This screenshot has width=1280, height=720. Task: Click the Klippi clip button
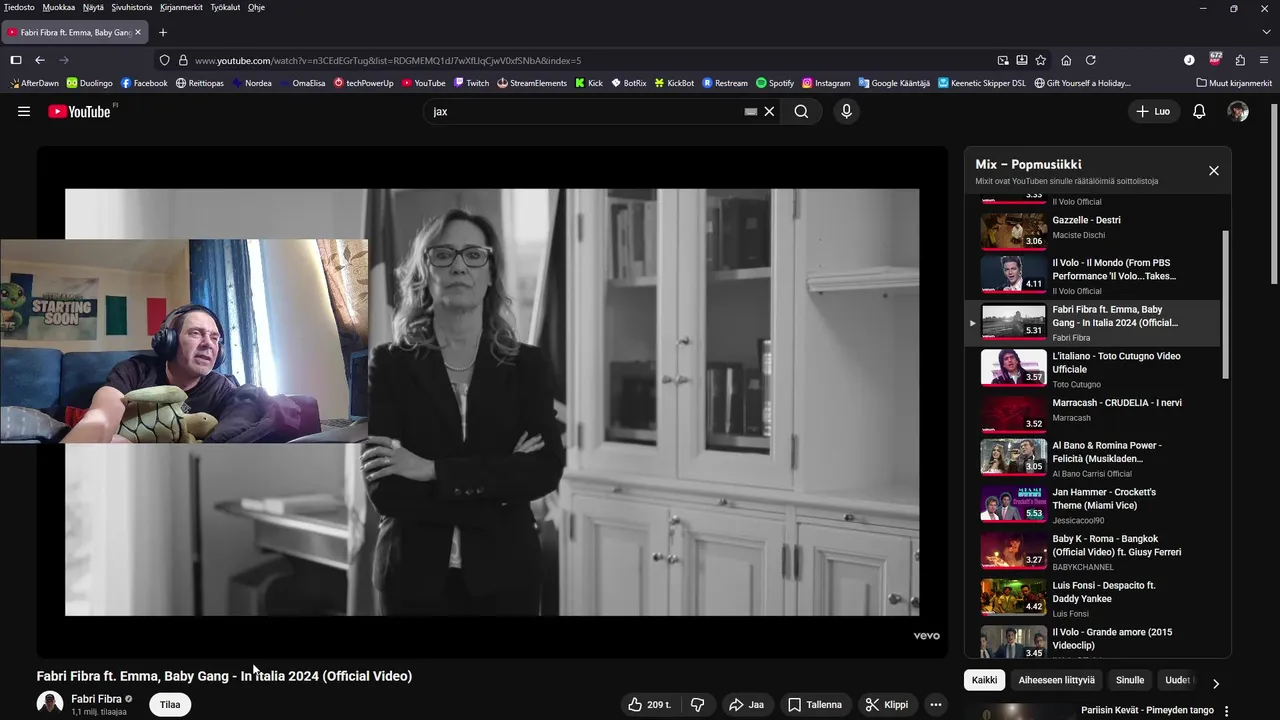coord(887,705)
